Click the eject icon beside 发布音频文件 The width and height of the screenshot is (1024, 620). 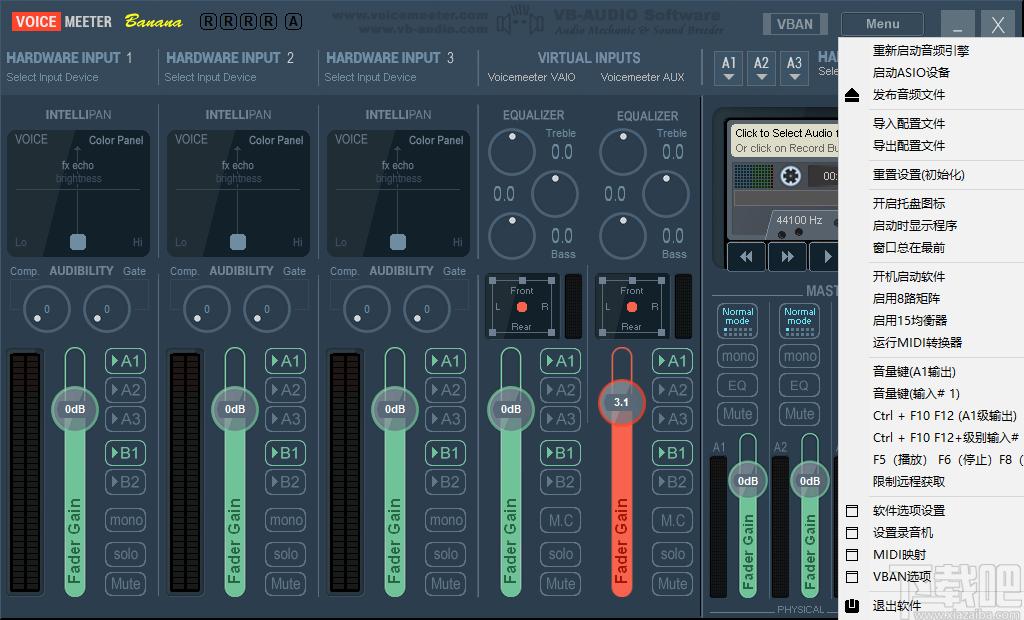click(x=852, y=95)
